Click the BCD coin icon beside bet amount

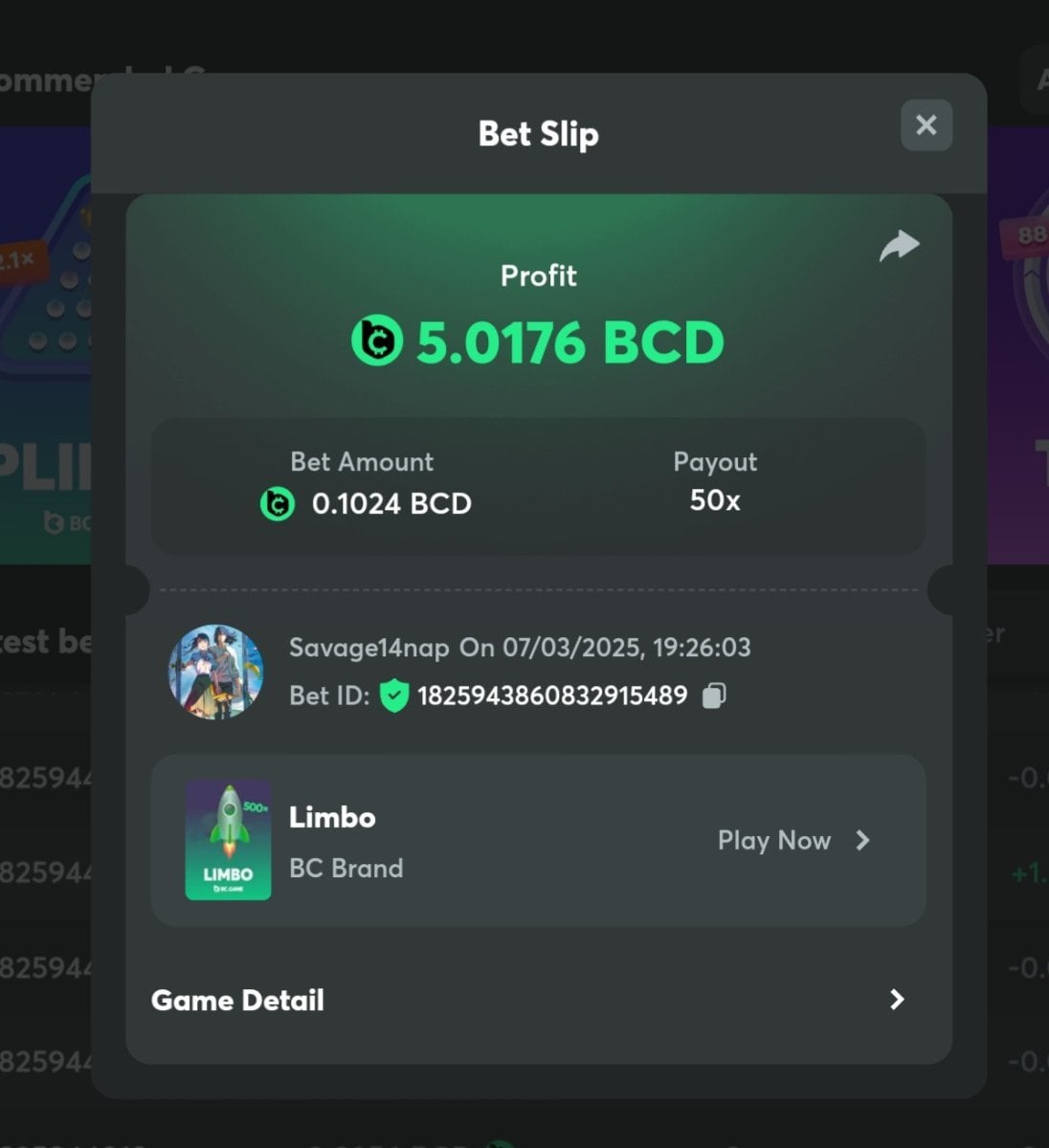(278, 503)
